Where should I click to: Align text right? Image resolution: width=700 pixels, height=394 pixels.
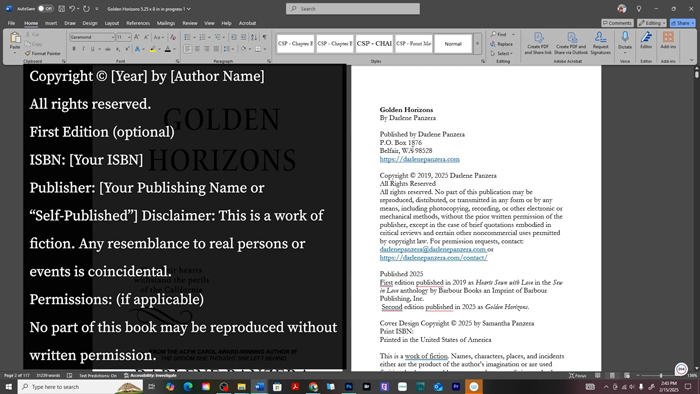207,49
